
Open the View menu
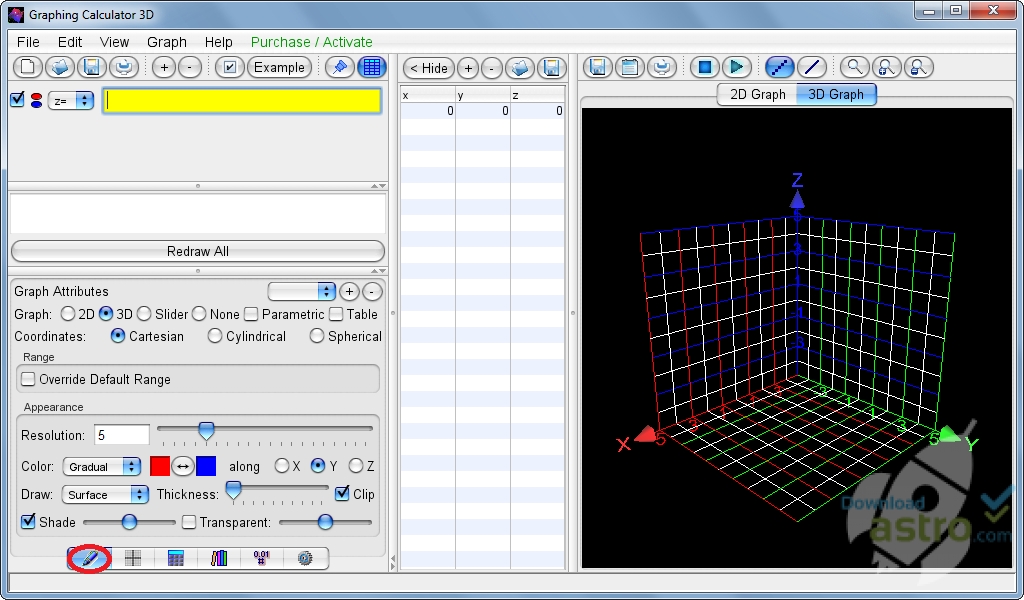114,42
